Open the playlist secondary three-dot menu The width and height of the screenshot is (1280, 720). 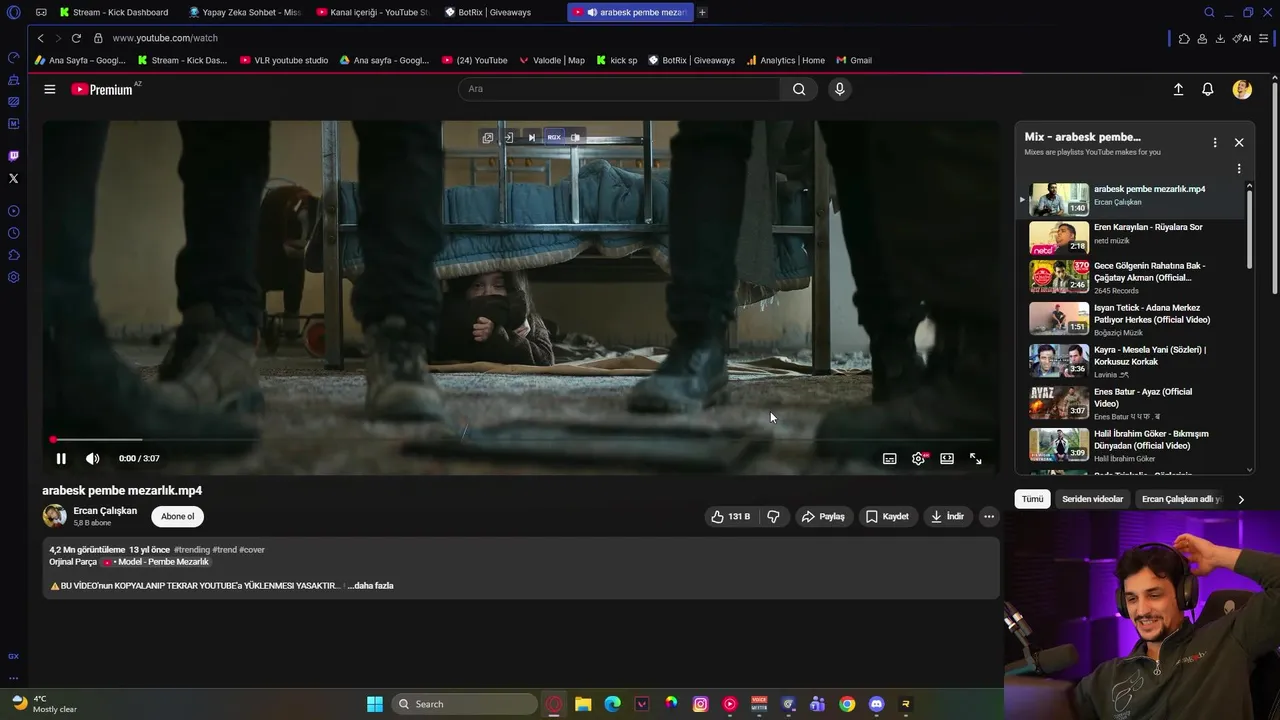point(1239,169)
